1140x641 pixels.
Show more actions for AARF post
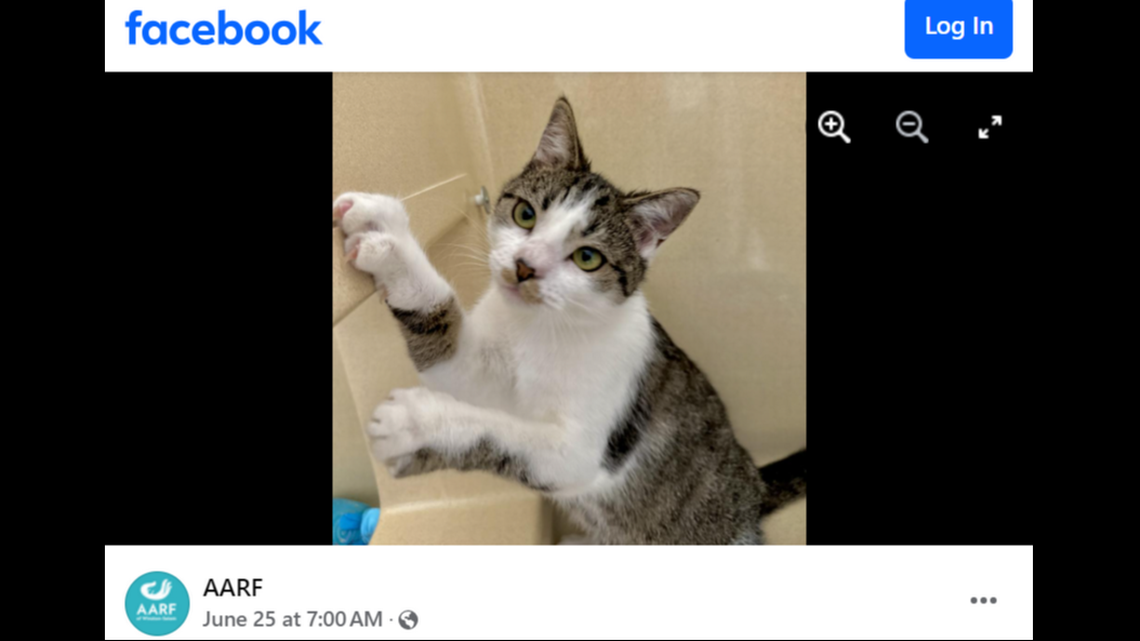coord(983,600)
